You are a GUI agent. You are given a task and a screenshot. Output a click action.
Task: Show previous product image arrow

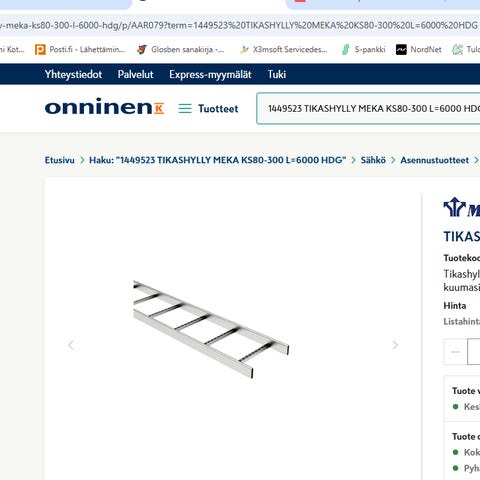pos(71,345)
